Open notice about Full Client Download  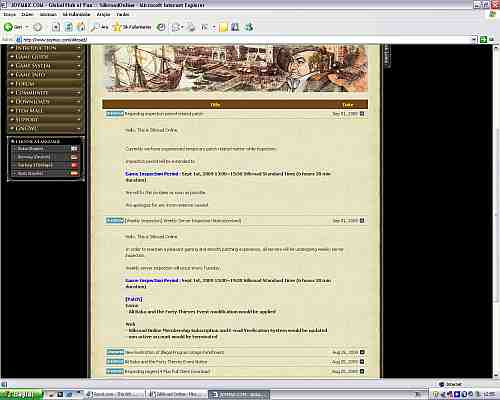tap(167, 371)
